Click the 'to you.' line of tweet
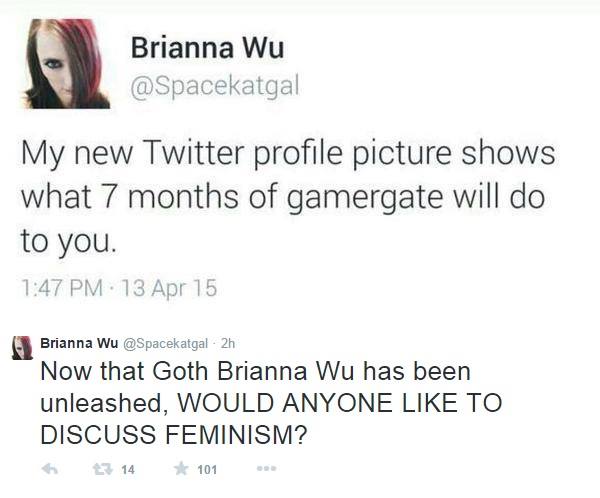600x498 pixels. tap(68, 242)
